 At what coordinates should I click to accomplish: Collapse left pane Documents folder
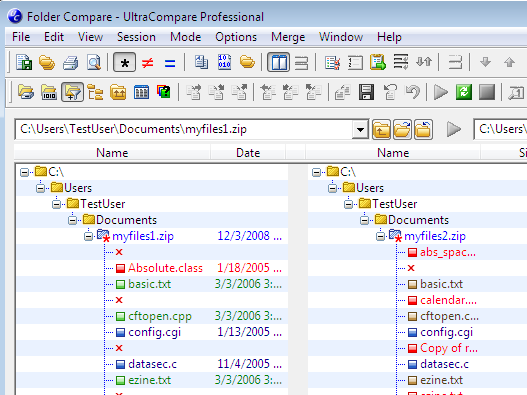click(x=72, y=220)
